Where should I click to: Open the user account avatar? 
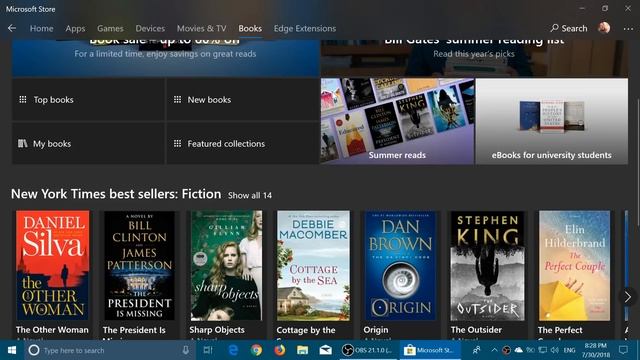(604, 28)
